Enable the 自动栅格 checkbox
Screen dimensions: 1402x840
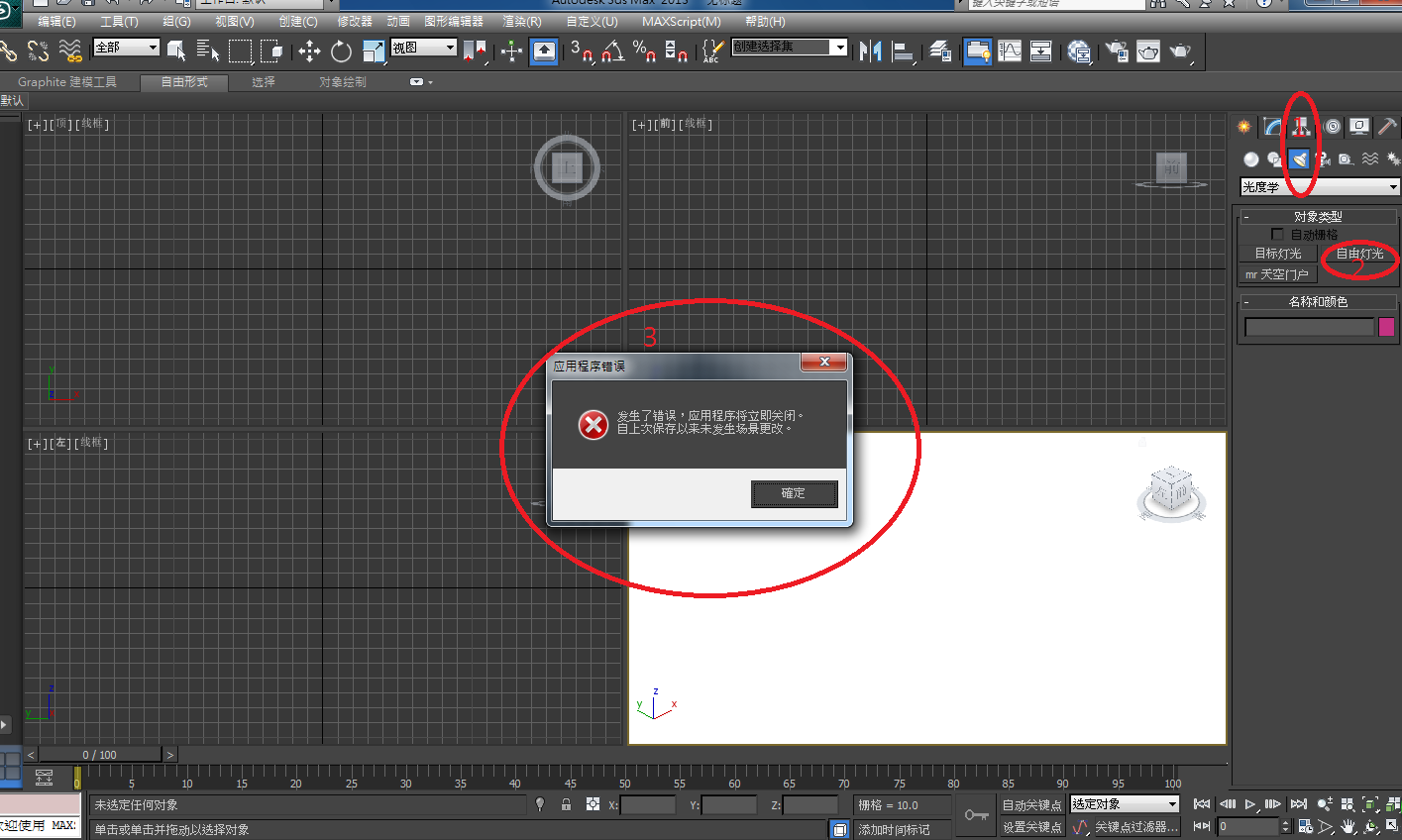click(1277, 235)
